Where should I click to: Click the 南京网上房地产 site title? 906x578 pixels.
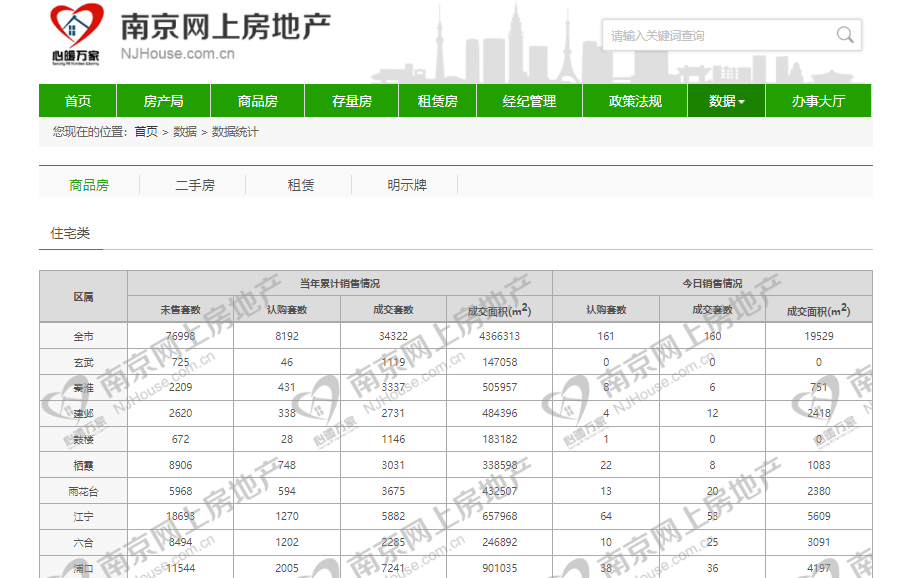[225, 27]
